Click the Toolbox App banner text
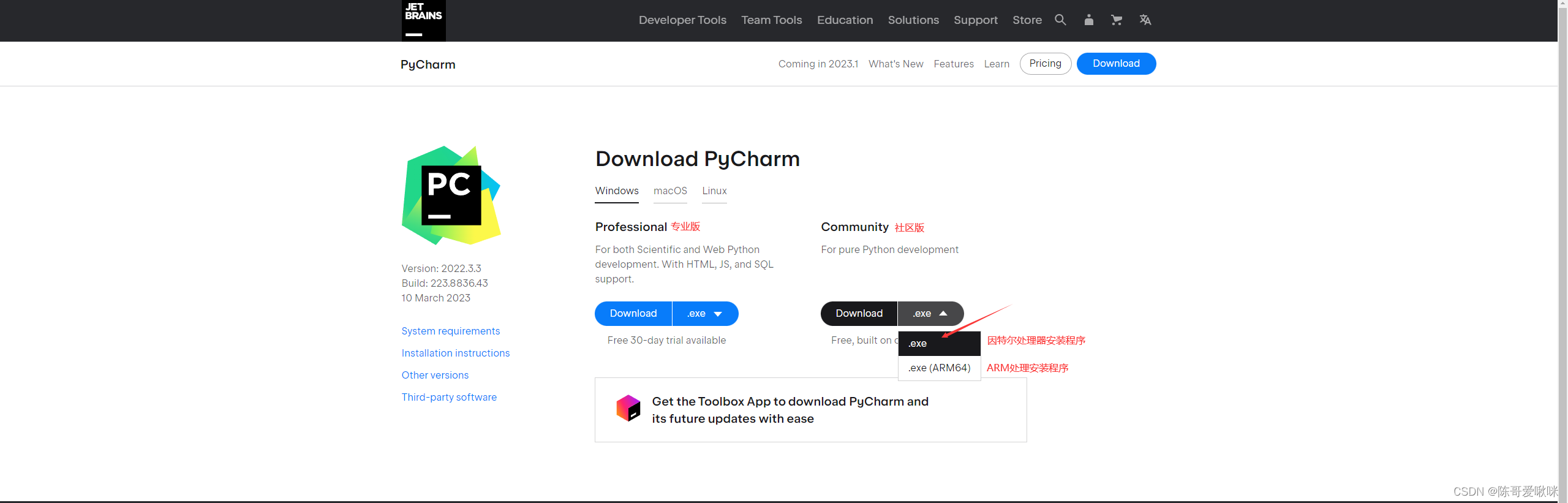The height and width of the screenshot is (503, 1568). coord(790,410)
